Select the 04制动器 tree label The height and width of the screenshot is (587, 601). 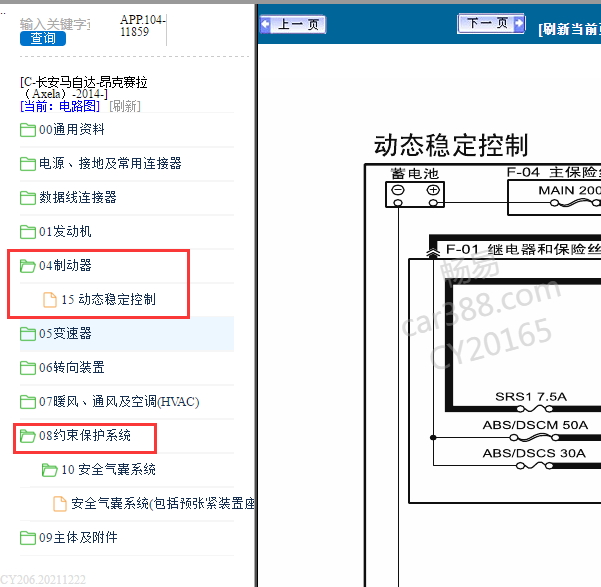coord(65,266)
